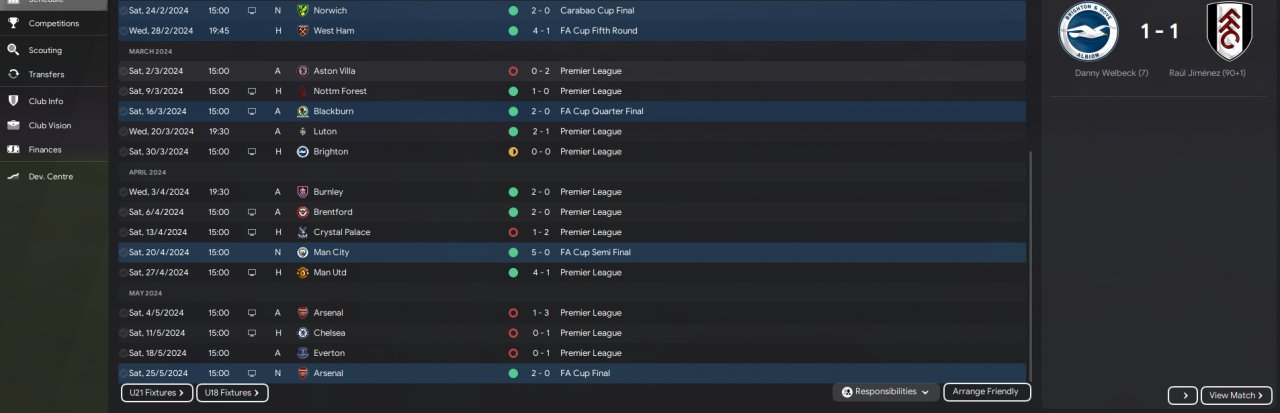This screenshot has height=413, width=1280.
Task: Toggle the check circle beside Wed, 3/4/2024
Action: pyautogui.click(x=123, y=192)
